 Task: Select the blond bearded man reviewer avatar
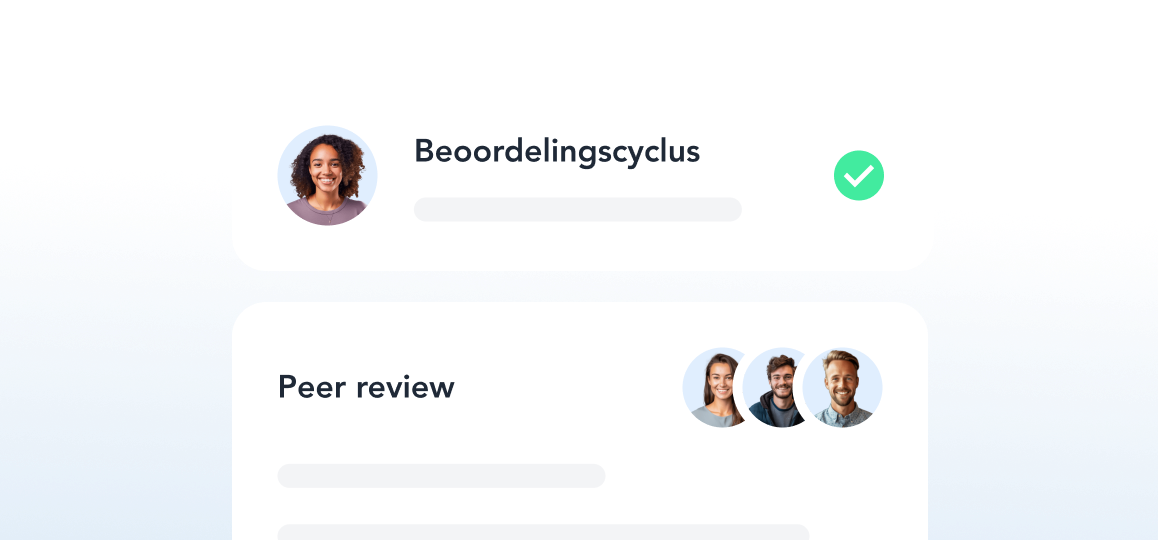(842, 387)
